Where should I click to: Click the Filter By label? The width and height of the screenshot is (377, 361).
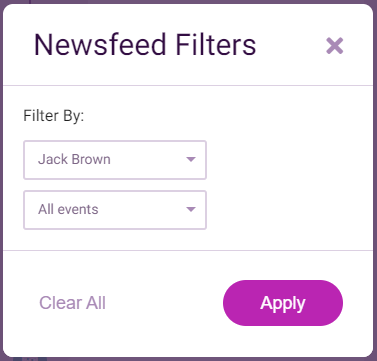click(53, 116)
